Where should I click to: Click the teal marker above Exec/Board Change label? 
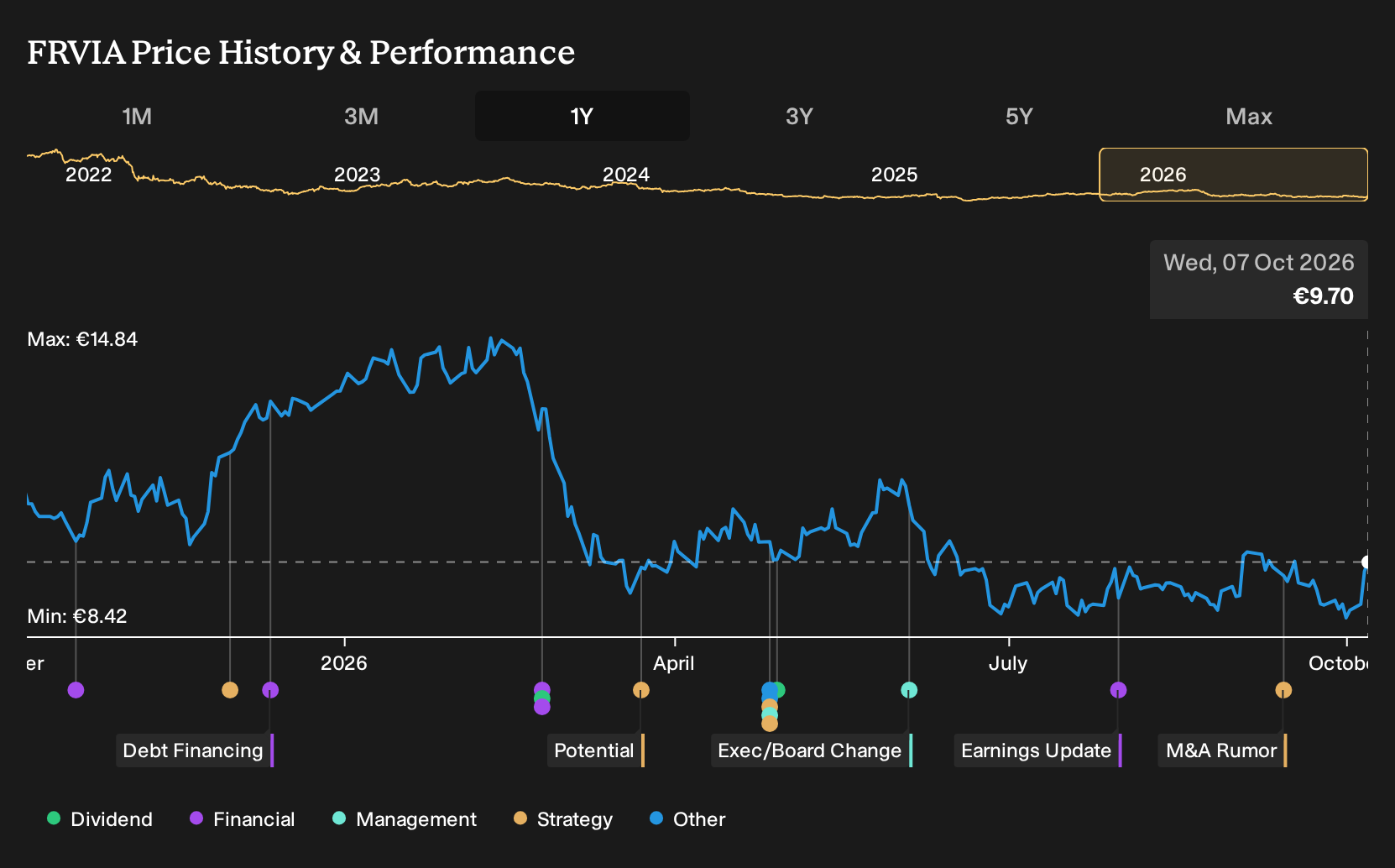tap(909, 690)
